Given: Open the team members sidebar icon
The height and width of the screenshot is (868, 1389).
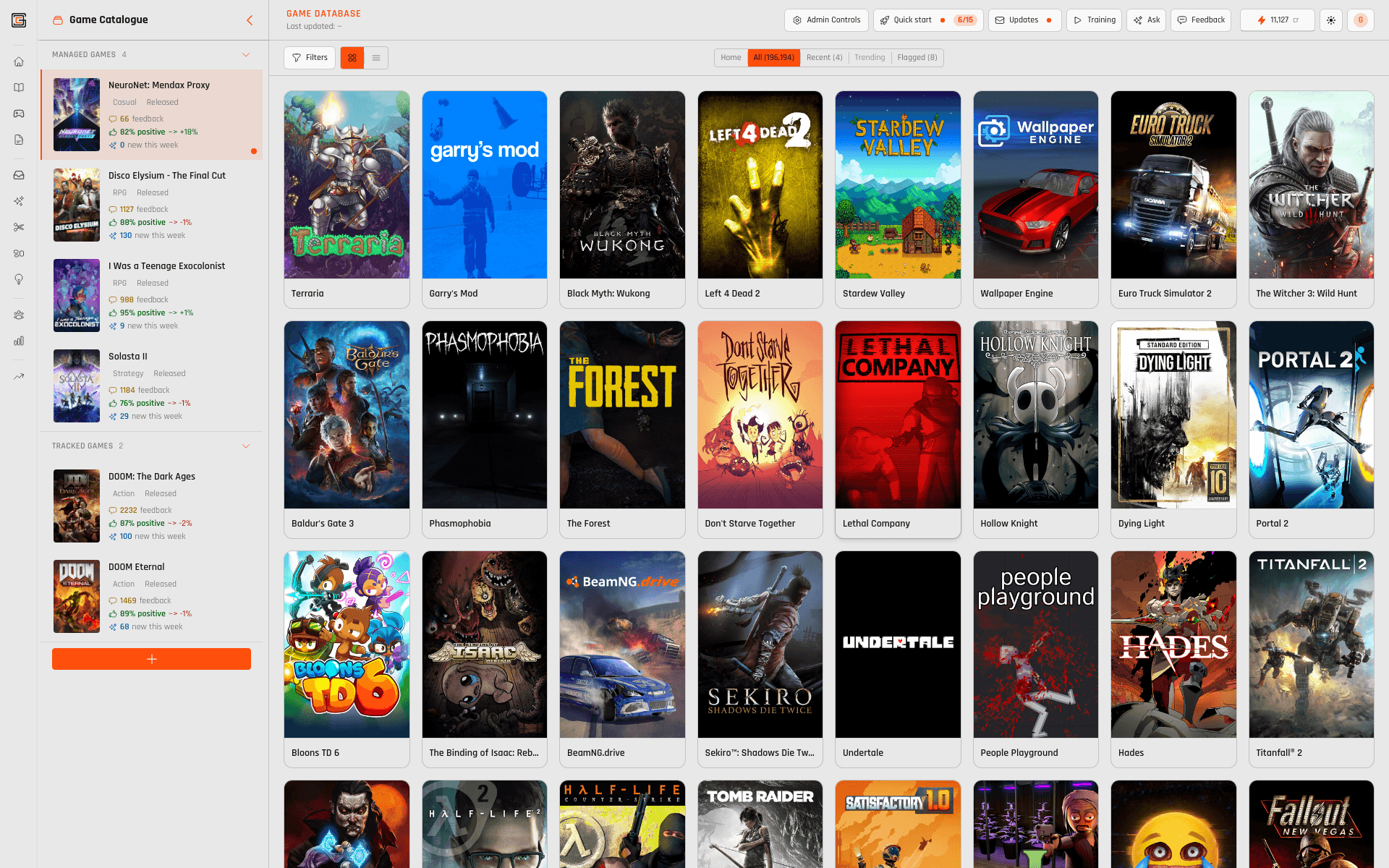Looking at the screenshot, I should tap(19, 315).
